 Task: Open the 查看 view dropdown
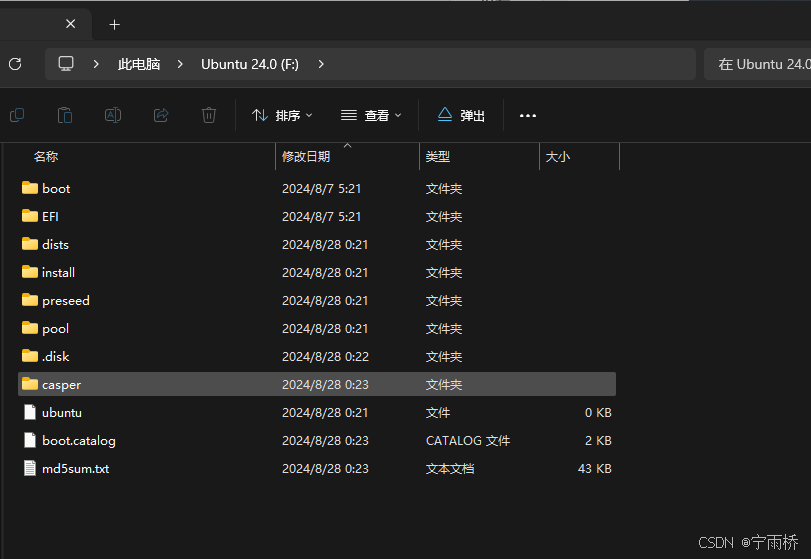[371, 115]
